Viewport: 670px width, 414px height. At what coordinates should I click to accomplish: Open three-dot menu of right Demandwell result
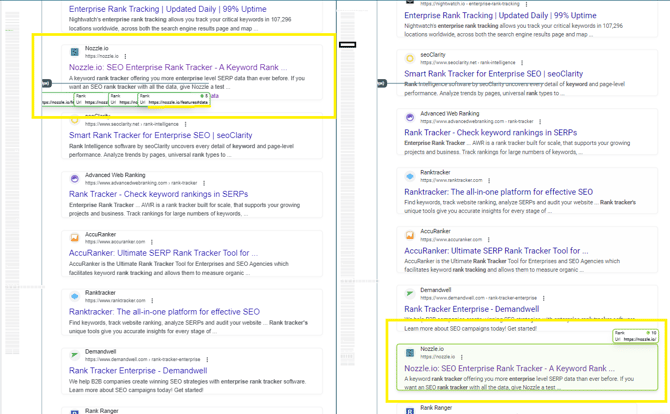544,298
